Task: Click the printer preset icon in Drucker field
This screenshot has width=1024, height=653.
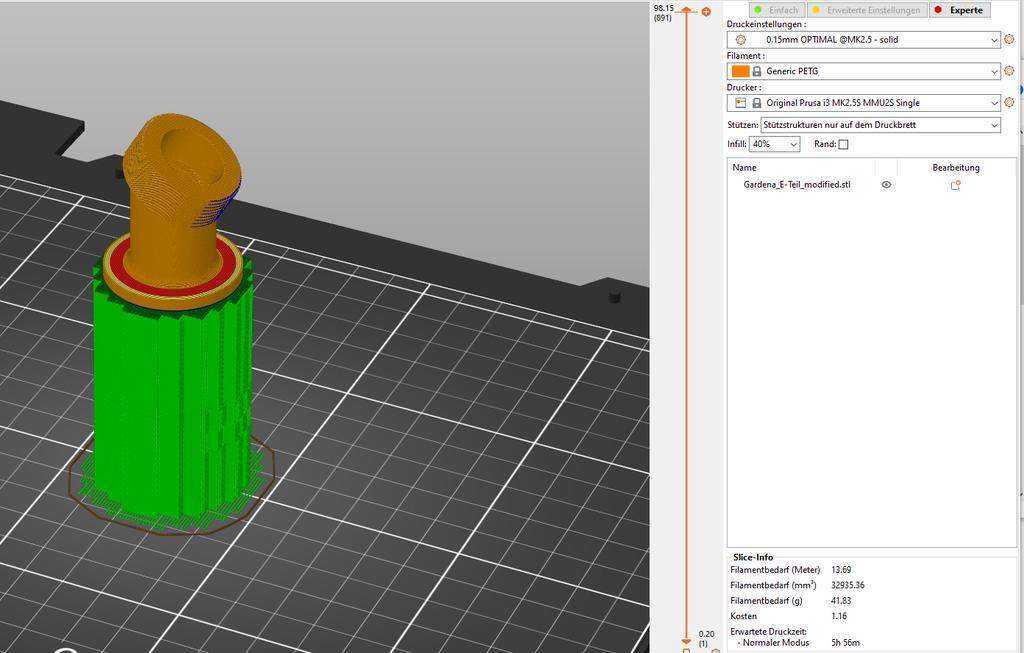Action: click(x=741, y=103)
